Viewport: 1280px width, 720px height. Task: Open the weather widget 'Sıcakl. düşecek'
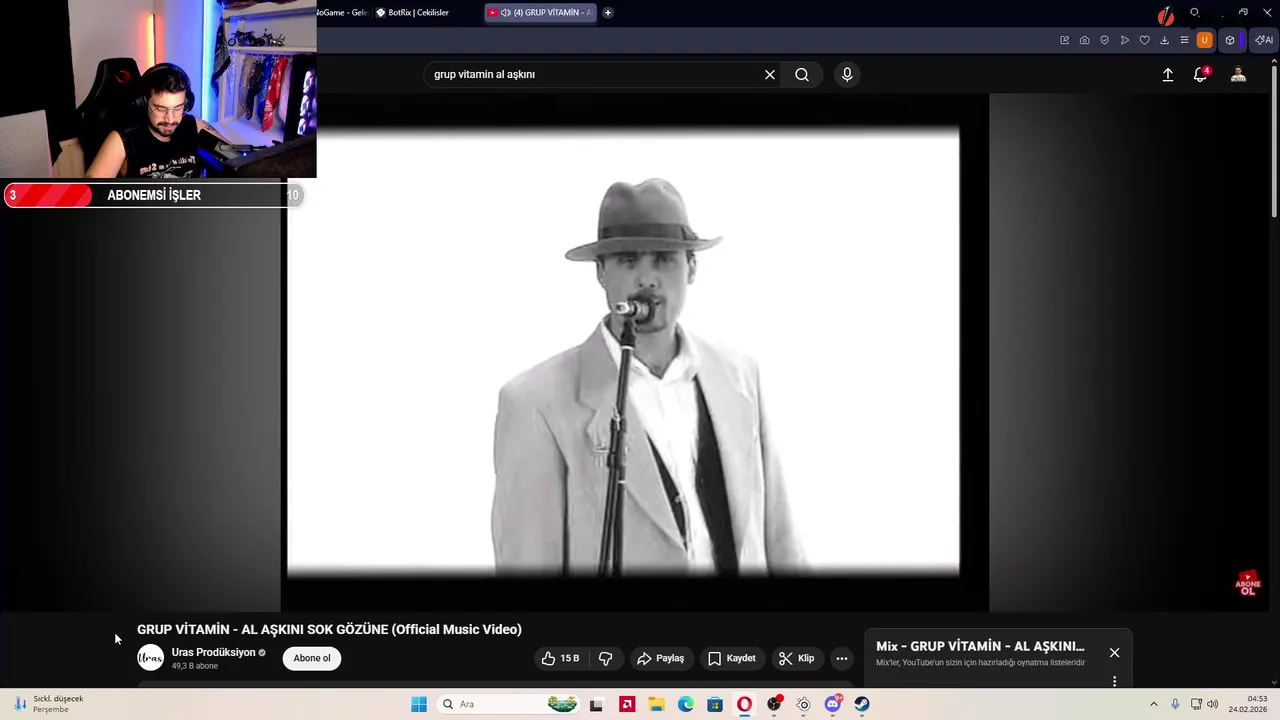click(47, 704)
